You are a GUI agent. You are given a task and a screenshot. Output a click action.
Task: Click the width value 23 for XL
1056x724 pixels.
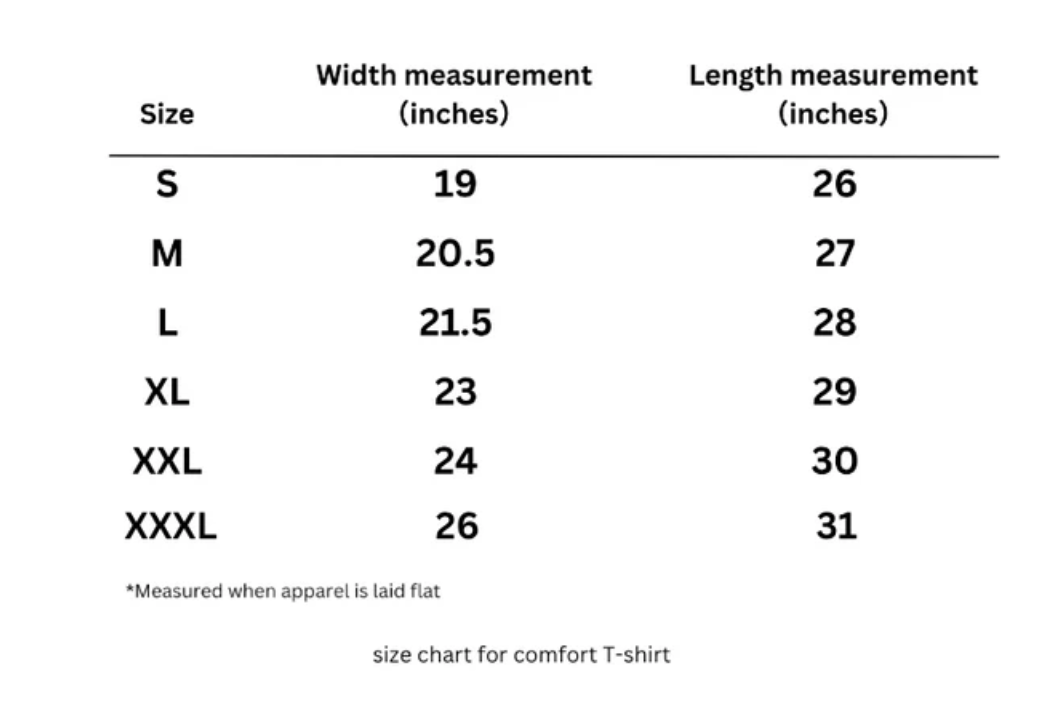tap(455, 391)
